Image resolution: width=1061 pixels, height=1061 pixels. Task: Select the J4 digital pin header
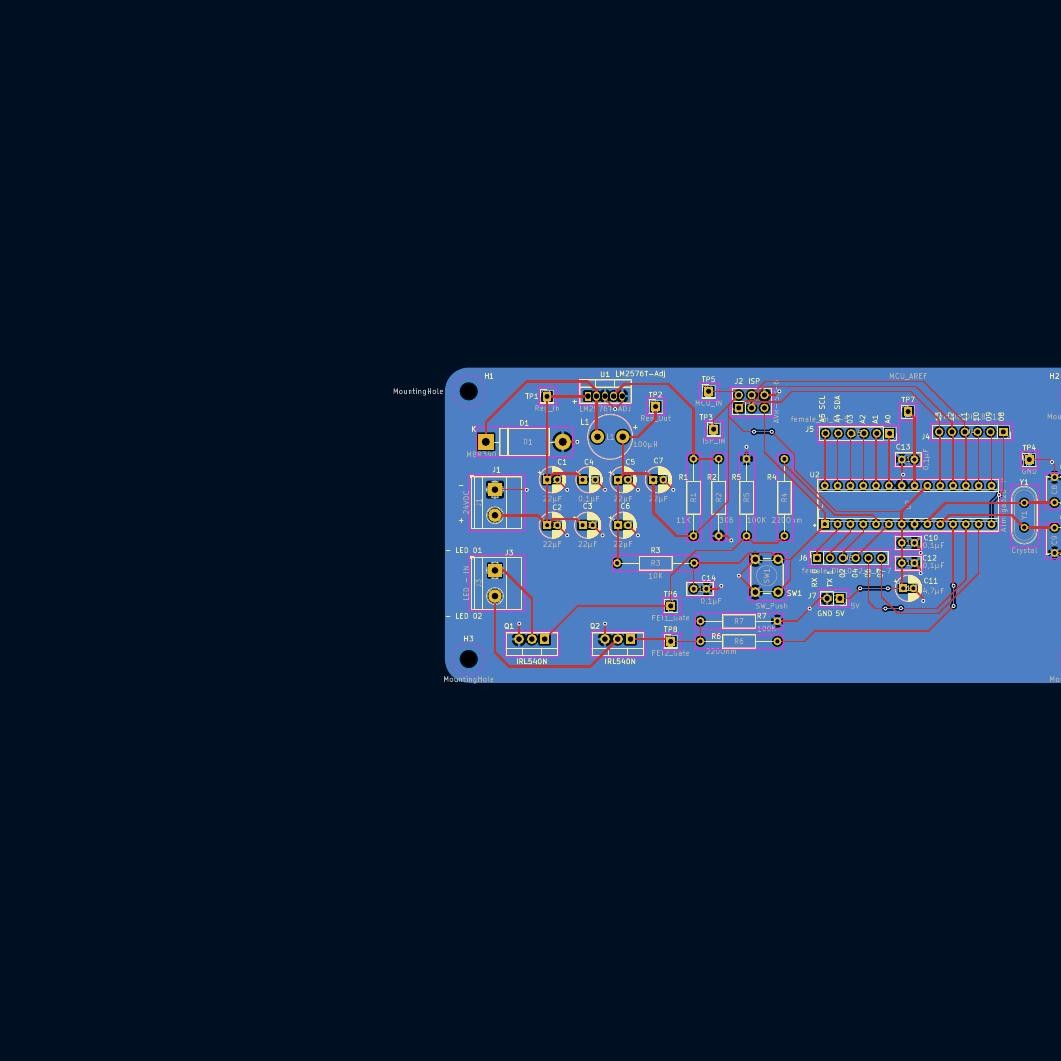[x=971, y=432]
